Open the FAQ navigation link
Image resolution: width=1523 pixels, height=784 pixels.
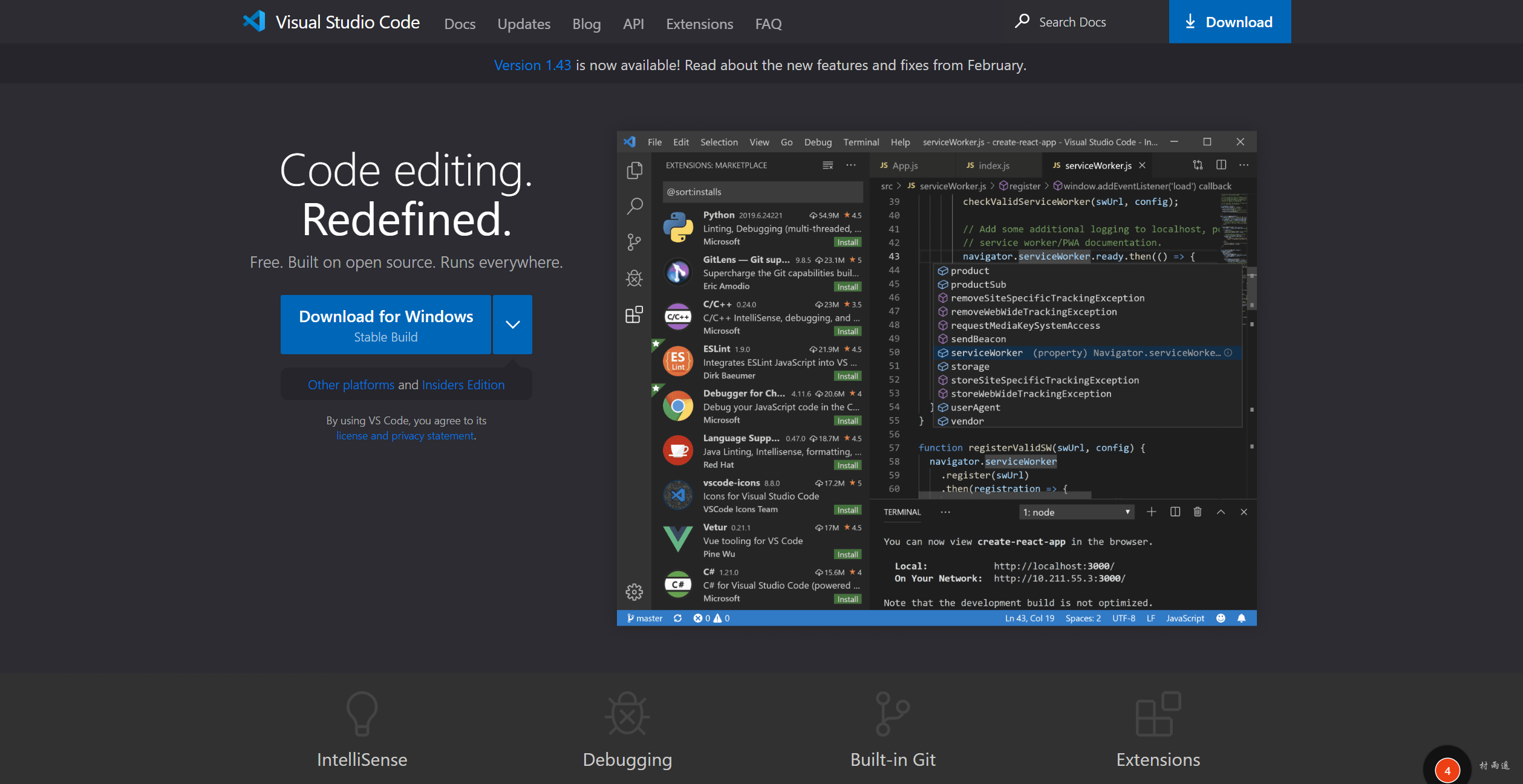pos(768,24)
